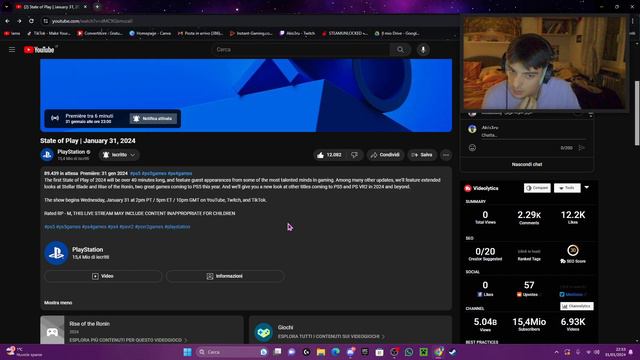Click the page vertical scrollbar

tap(637, 113)
